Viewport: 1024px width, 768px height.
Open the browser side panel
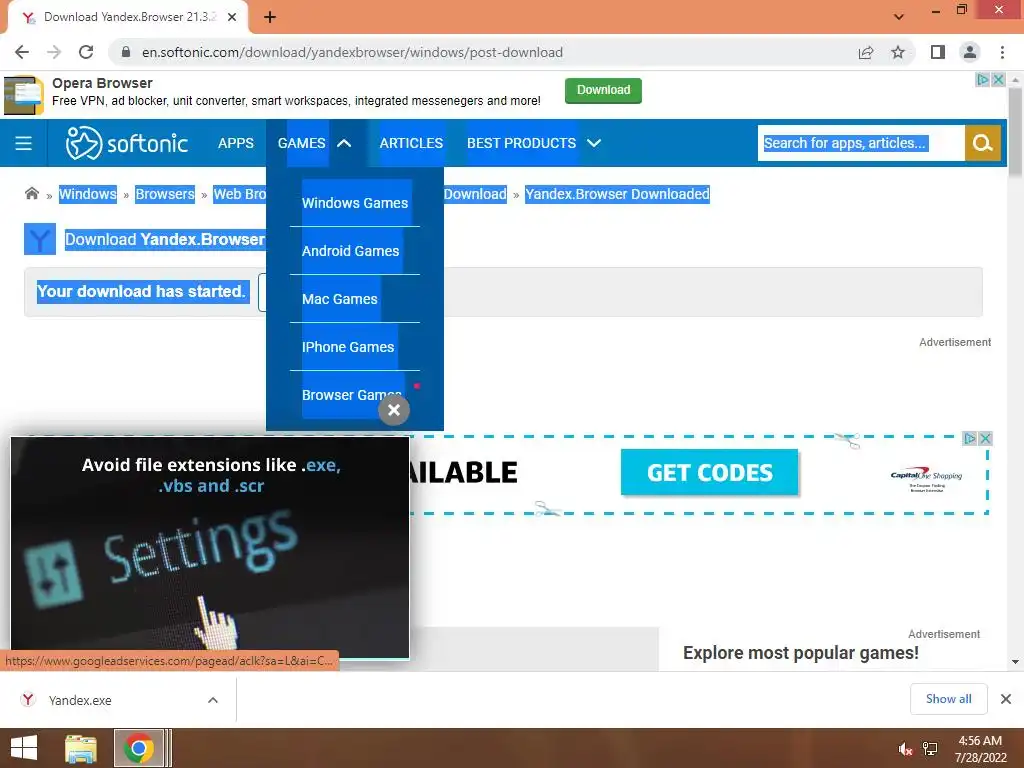938,52
